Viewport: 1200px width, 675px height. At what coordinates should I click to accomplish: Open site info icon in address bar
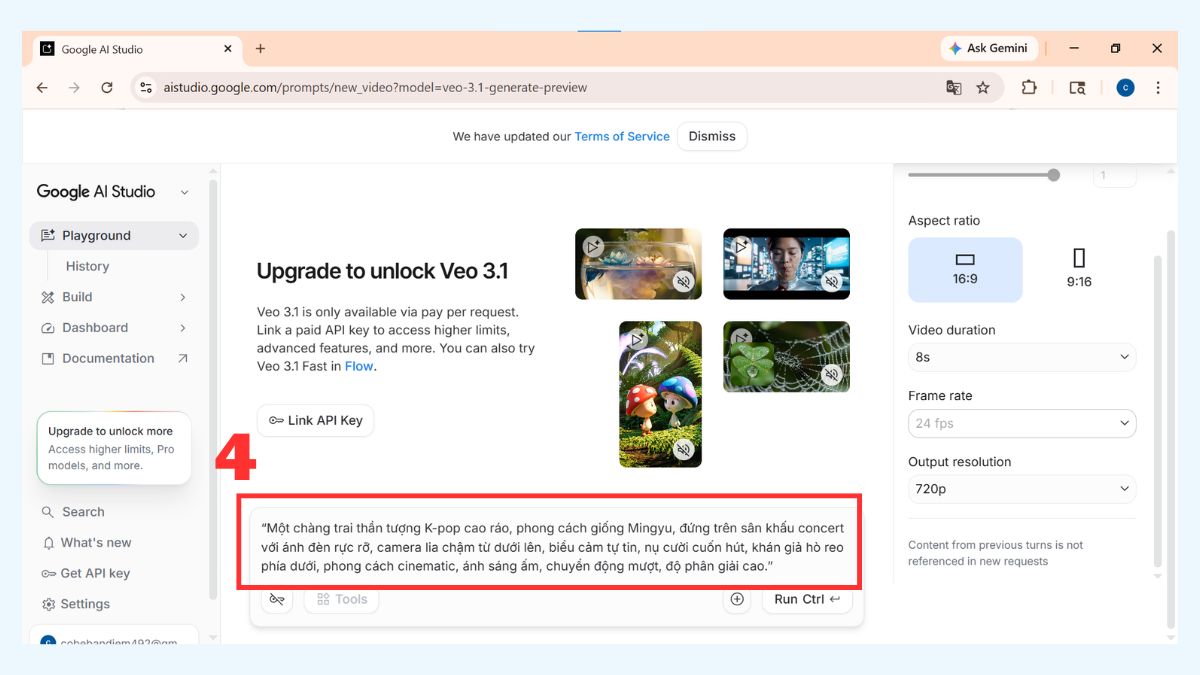(147, 88)
